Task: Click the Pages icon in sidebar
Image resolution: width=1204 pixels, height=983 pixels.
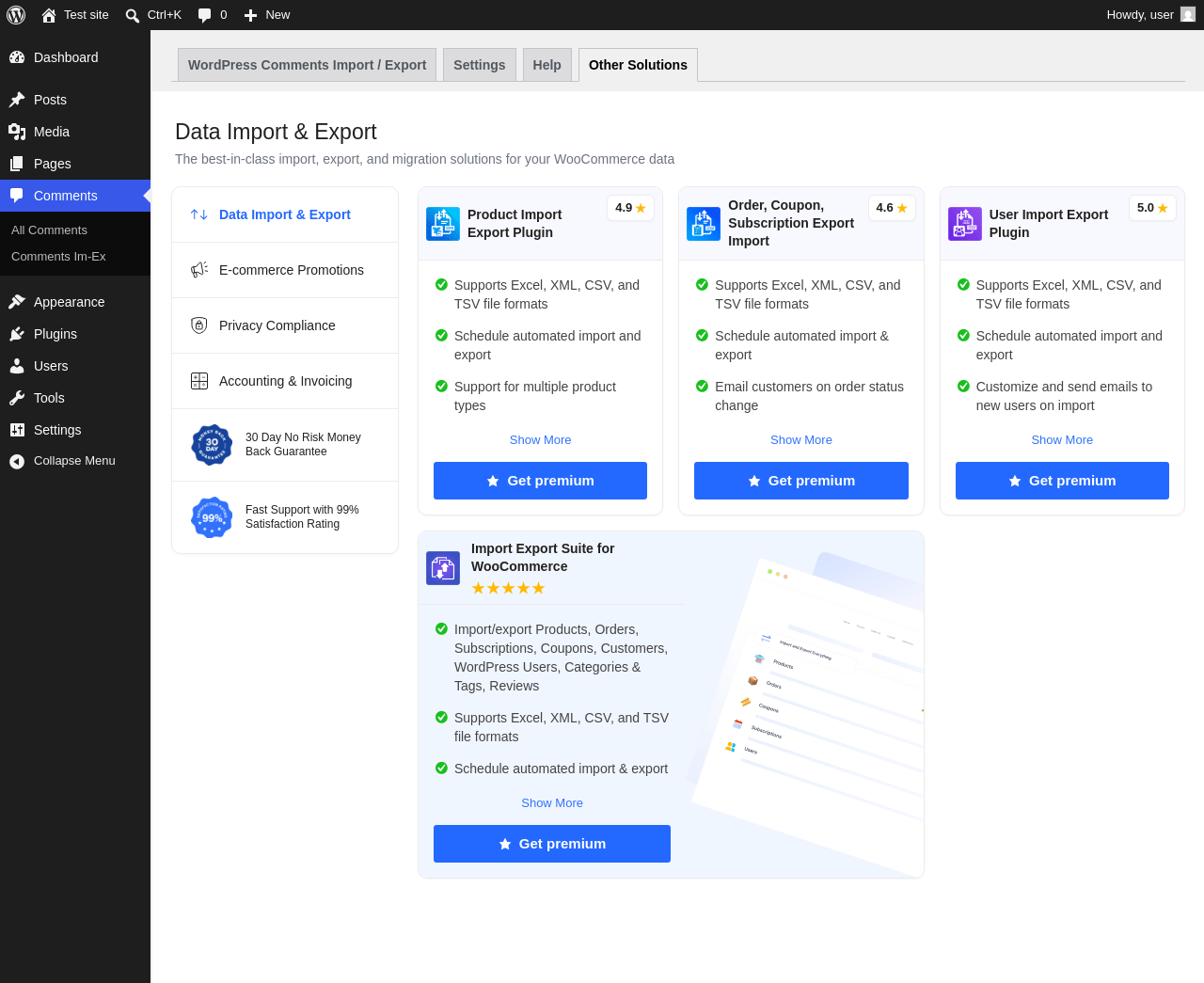Action: [x=17, y=164]
